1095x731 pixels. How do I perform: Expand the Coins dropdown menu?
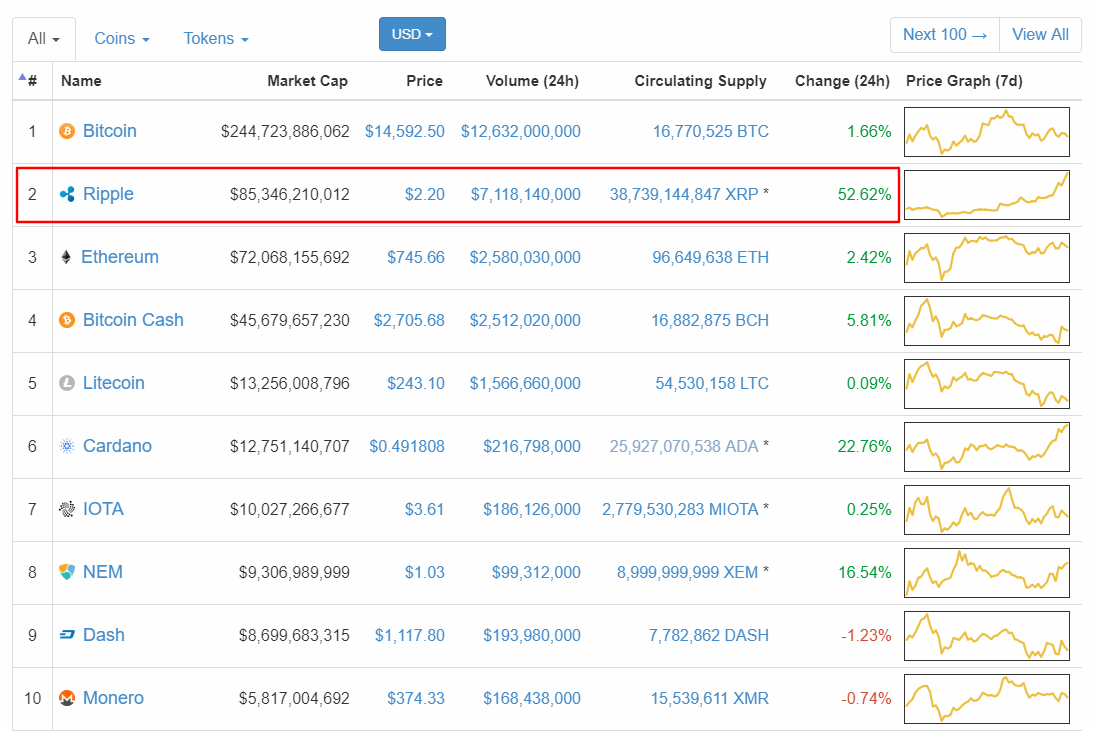coord(122,38)
